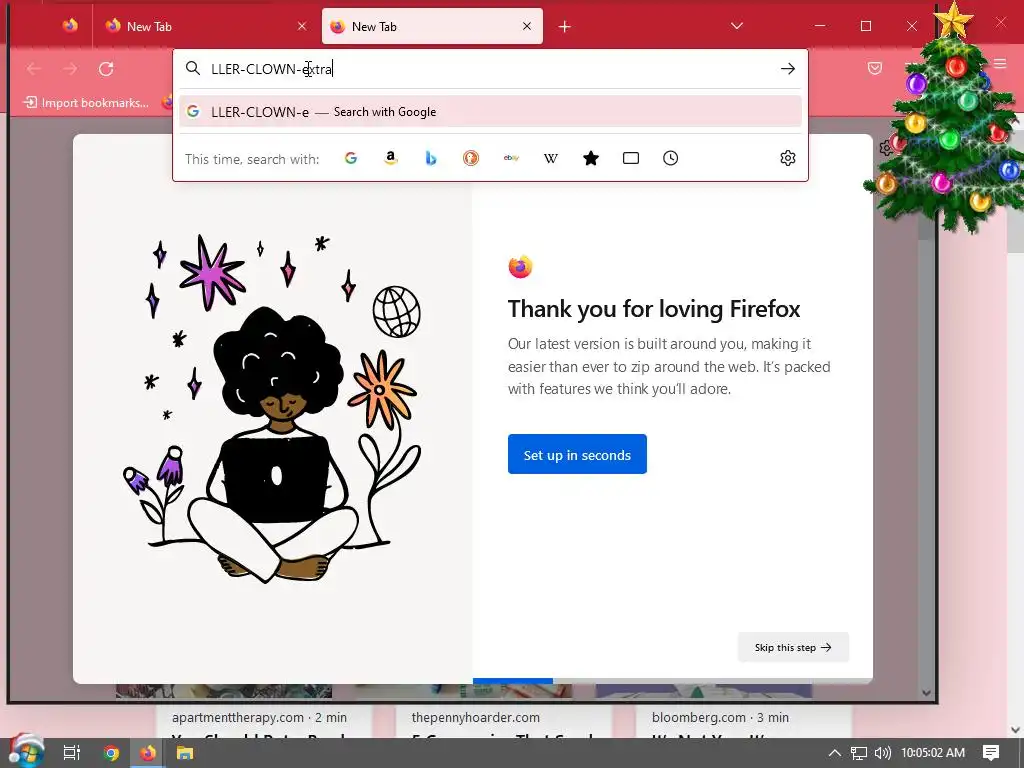Select the active New Tab tab
The height and width of the screenshot is (768, 1024).
pyautogui.click(x=432, y=26)
